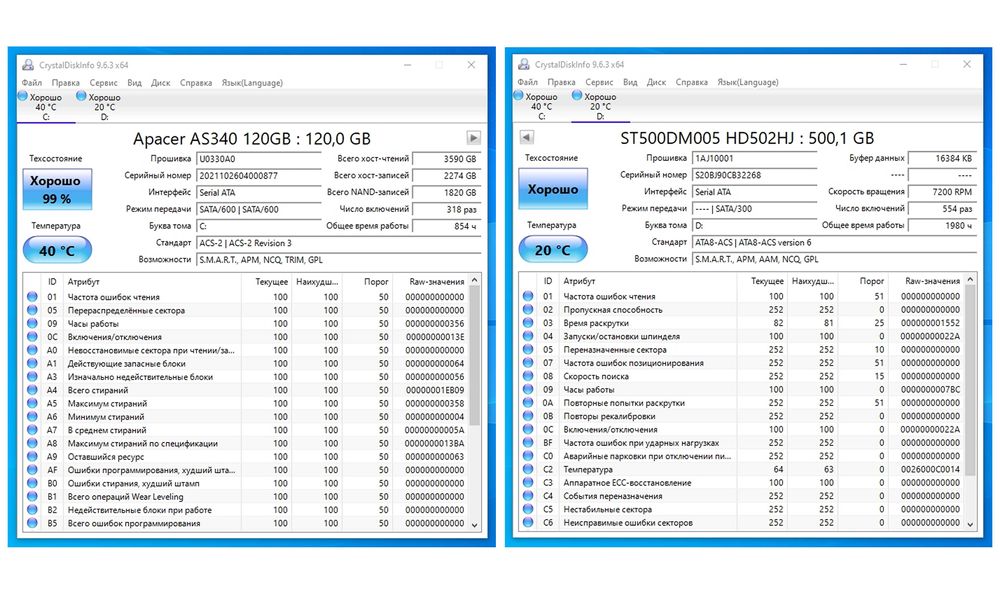Screen dimensions: 1000x594
Task: Click next disk arrow beside Apacer AS340 title
Action: [x=473, y=138]
